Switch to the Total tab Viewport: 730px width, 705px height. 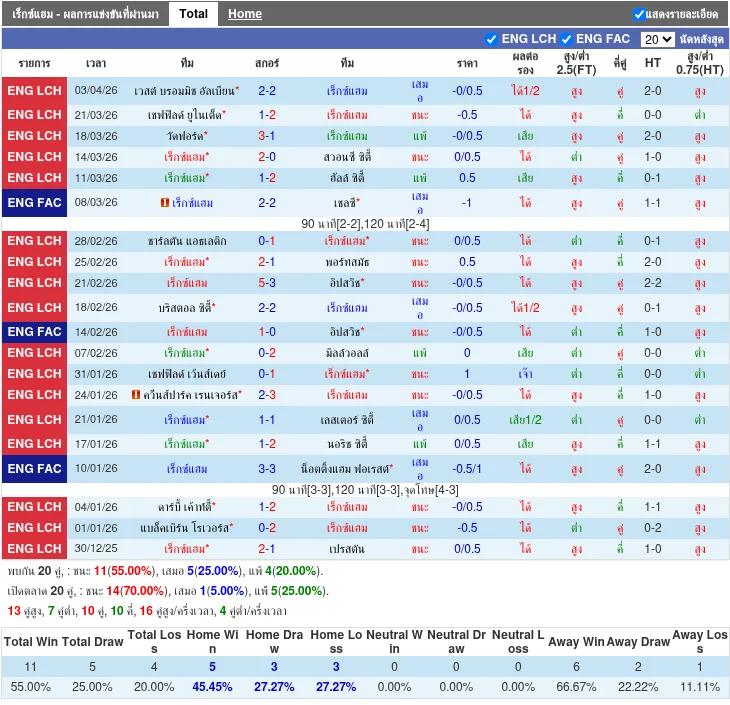click(193, 14)
